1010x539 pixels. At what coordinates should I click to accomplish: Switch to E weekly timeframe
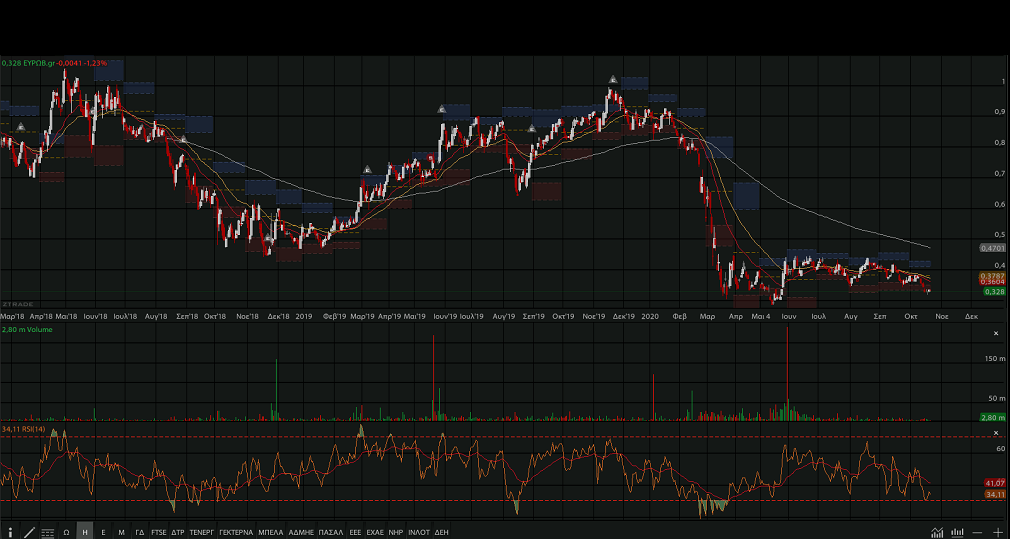103,532
